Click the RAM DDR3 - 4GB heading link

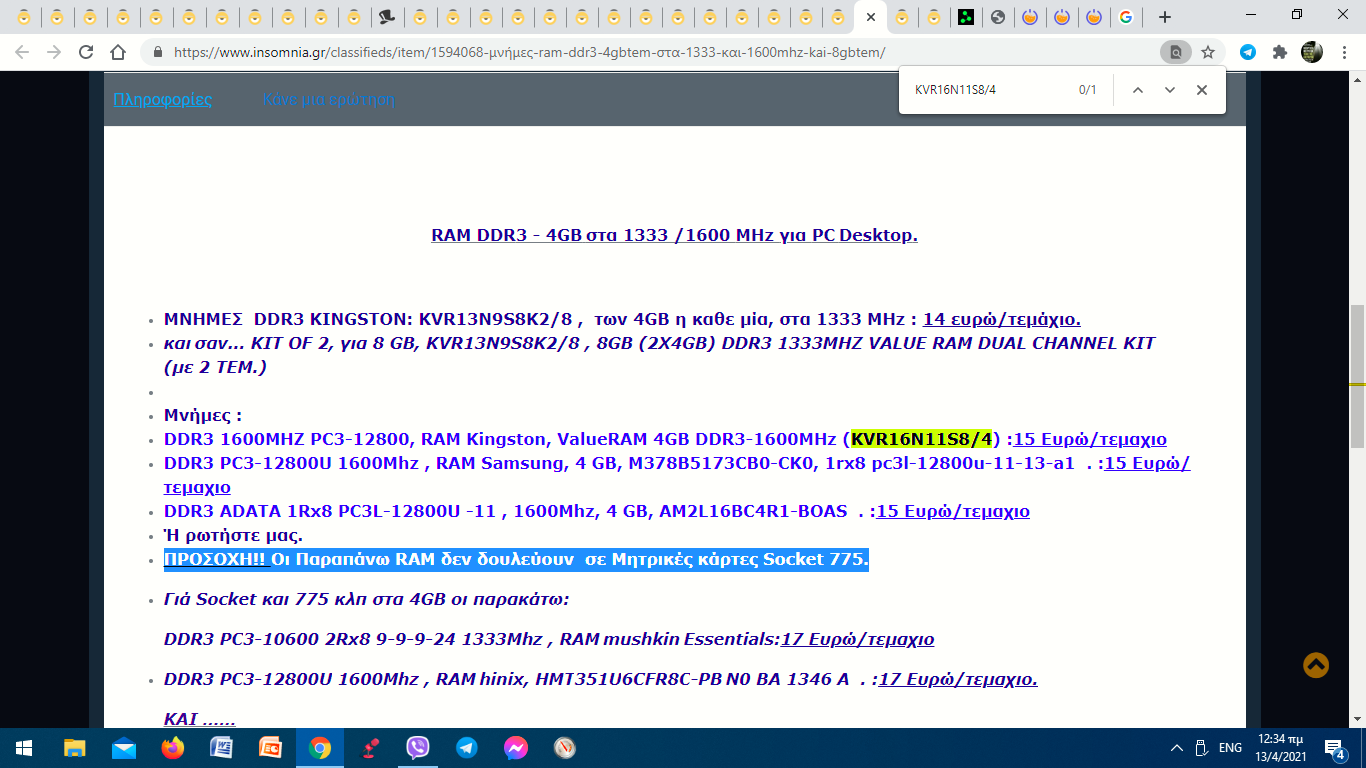click(x=675, y=235)
